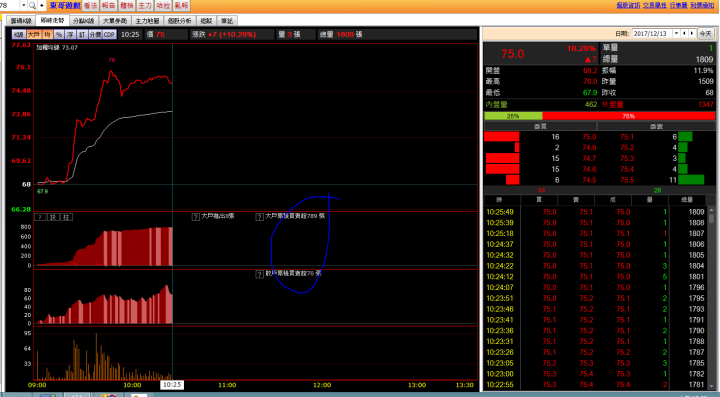Click the plus add-stock icon
Image resolution: width=720 pixels, height=397 pixels.
click(42, 6)
